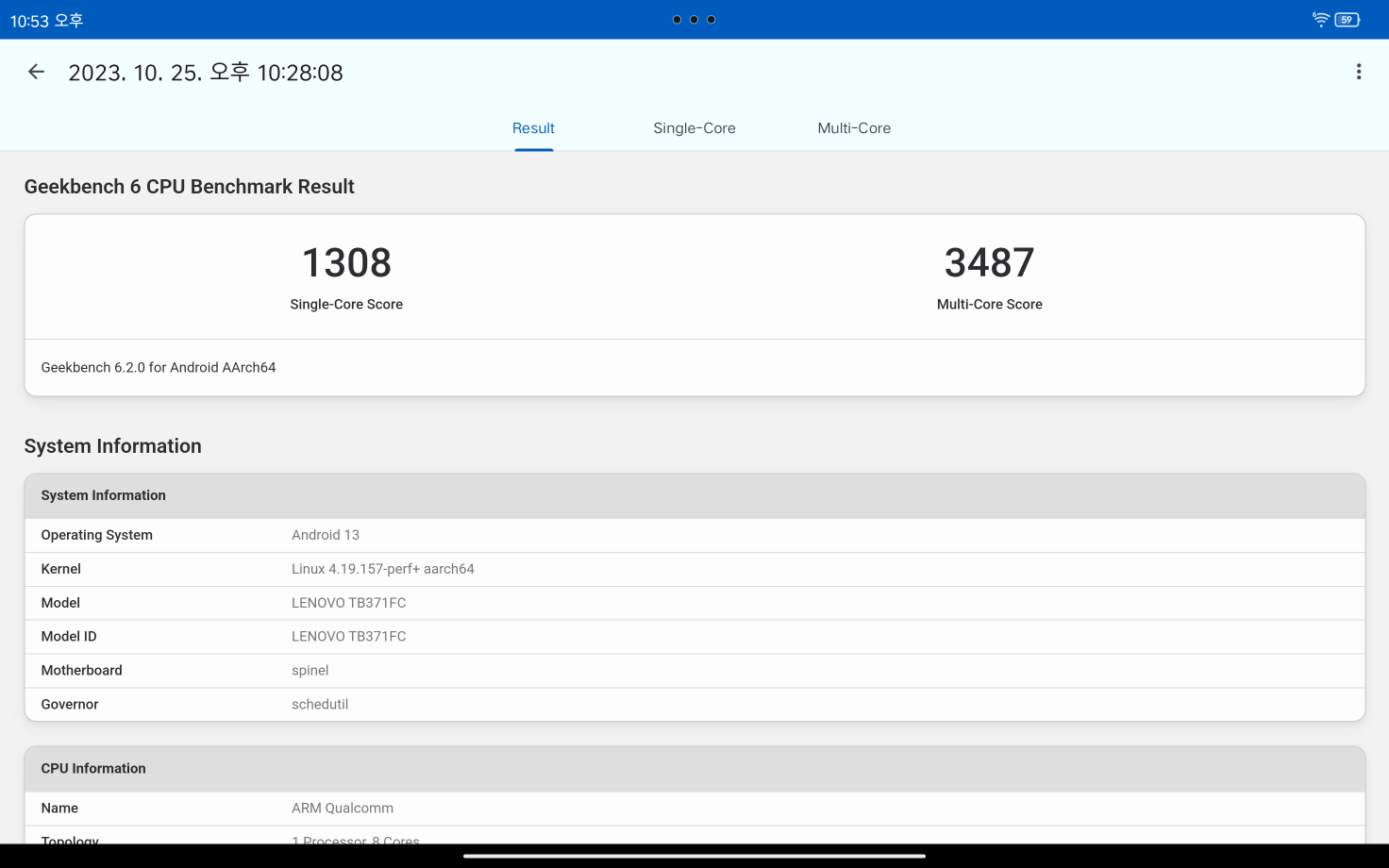Select the Governor row label
Viewport: 1389px width, 868px height.
70,705
